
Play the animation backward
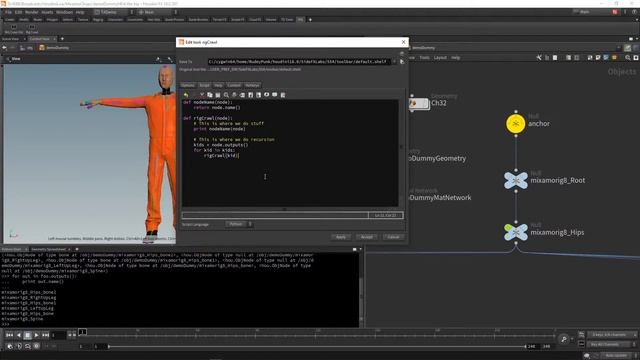click(x=18, y=335)
